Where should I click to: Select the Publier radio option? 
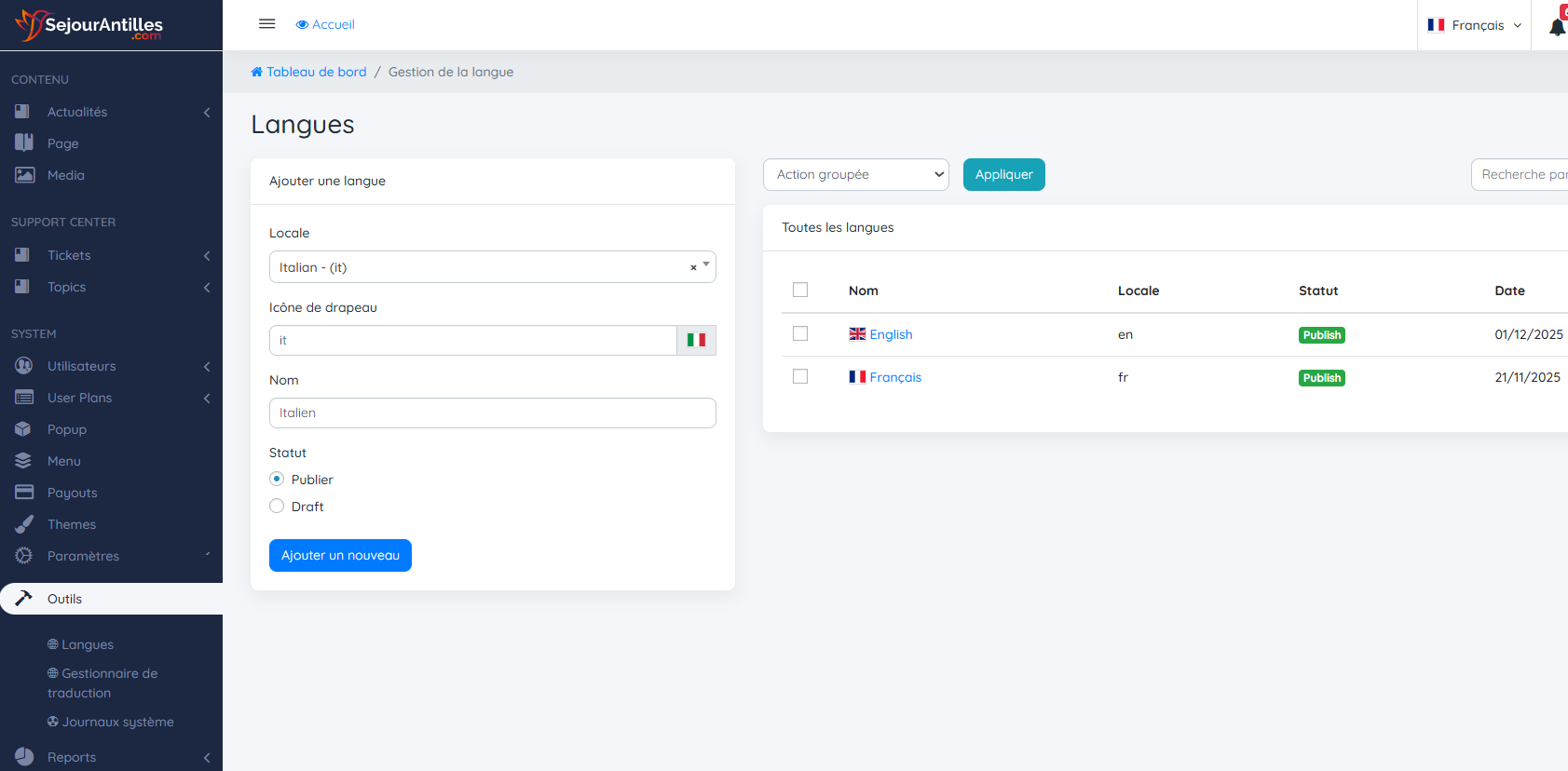277,479
